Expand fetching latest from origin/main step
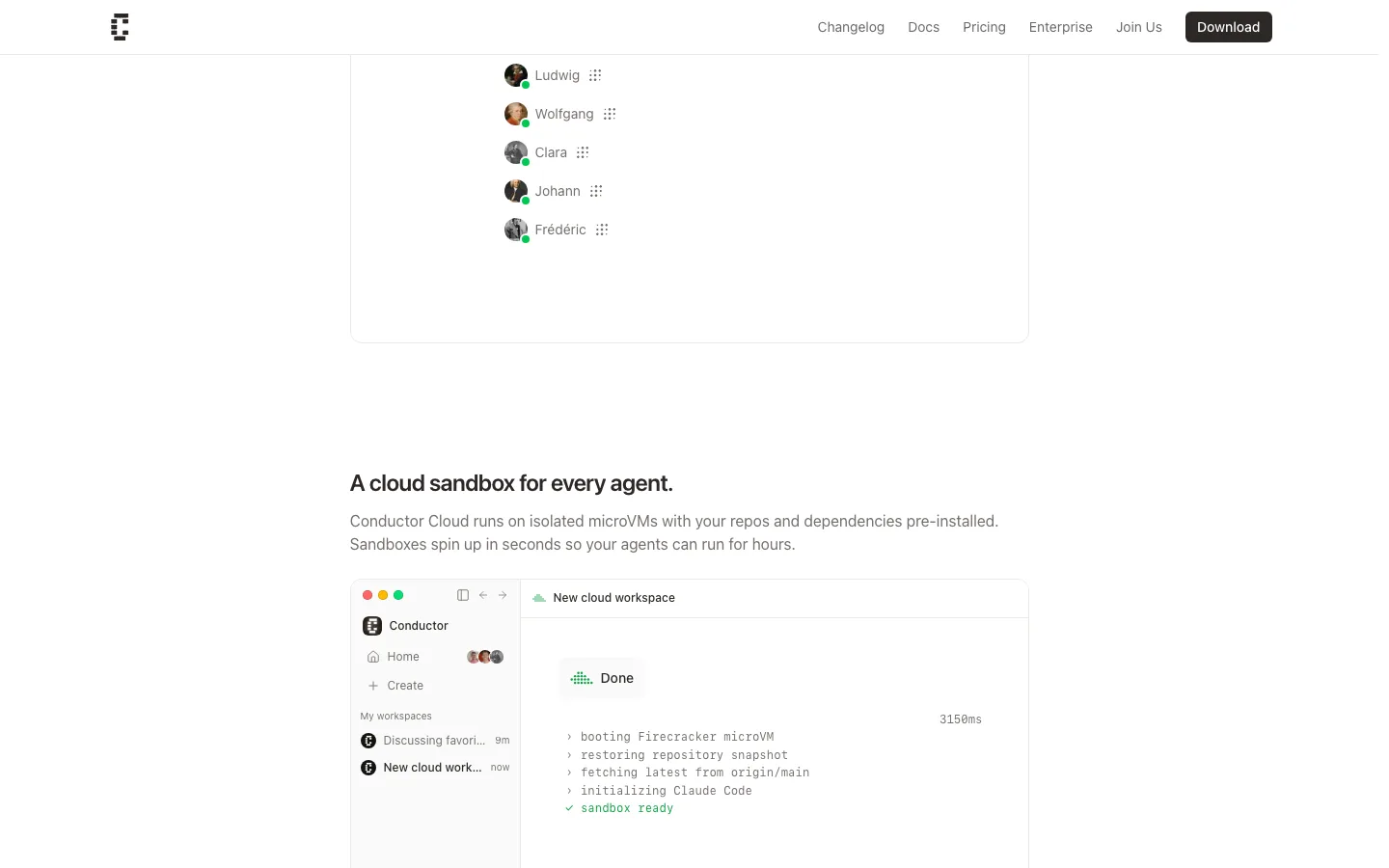The height and width of the screenshot is (868, 1389). click(x=688, y=773)
